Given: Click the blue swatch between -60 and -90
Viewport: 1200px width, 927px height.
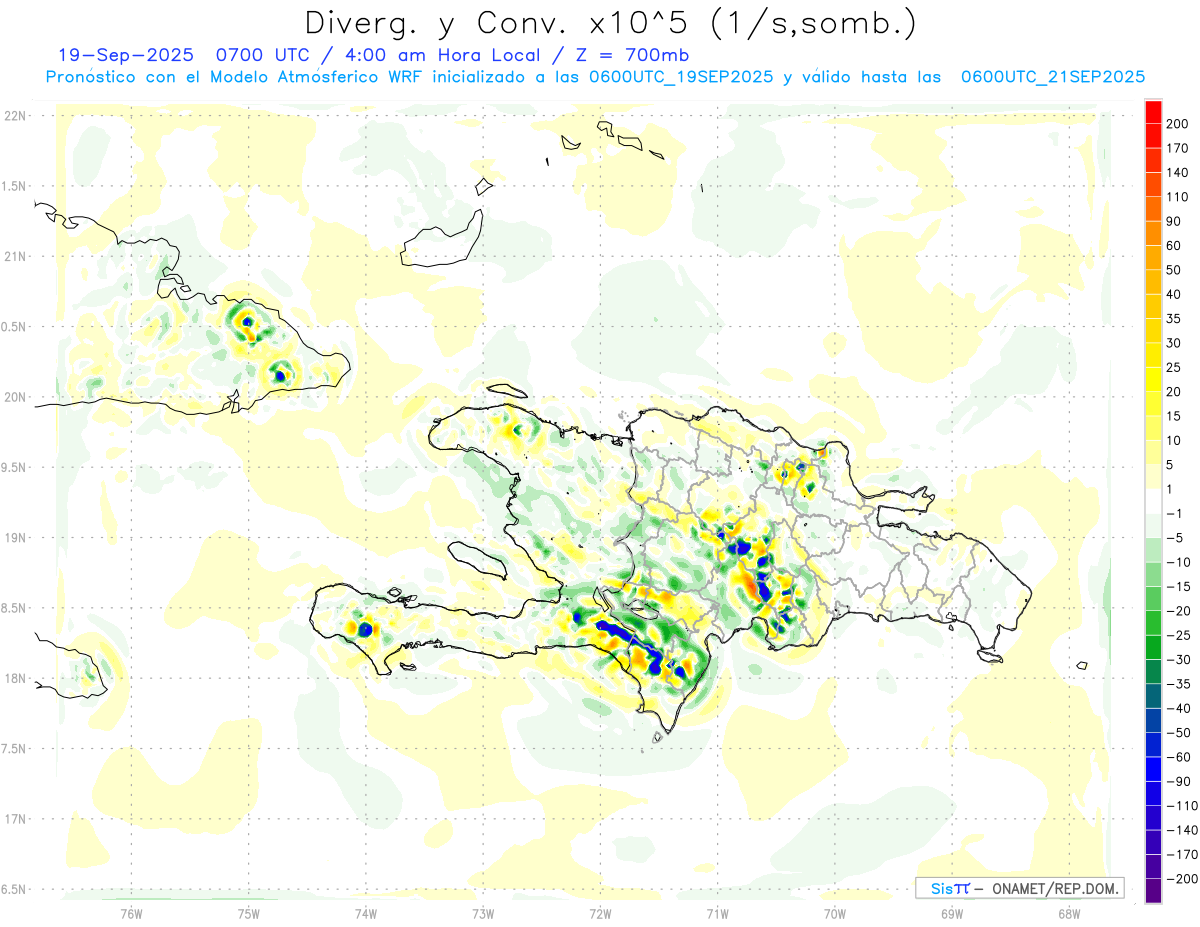Looking at the screenshot, I should pyautogui.click(x=1153, y=768).
